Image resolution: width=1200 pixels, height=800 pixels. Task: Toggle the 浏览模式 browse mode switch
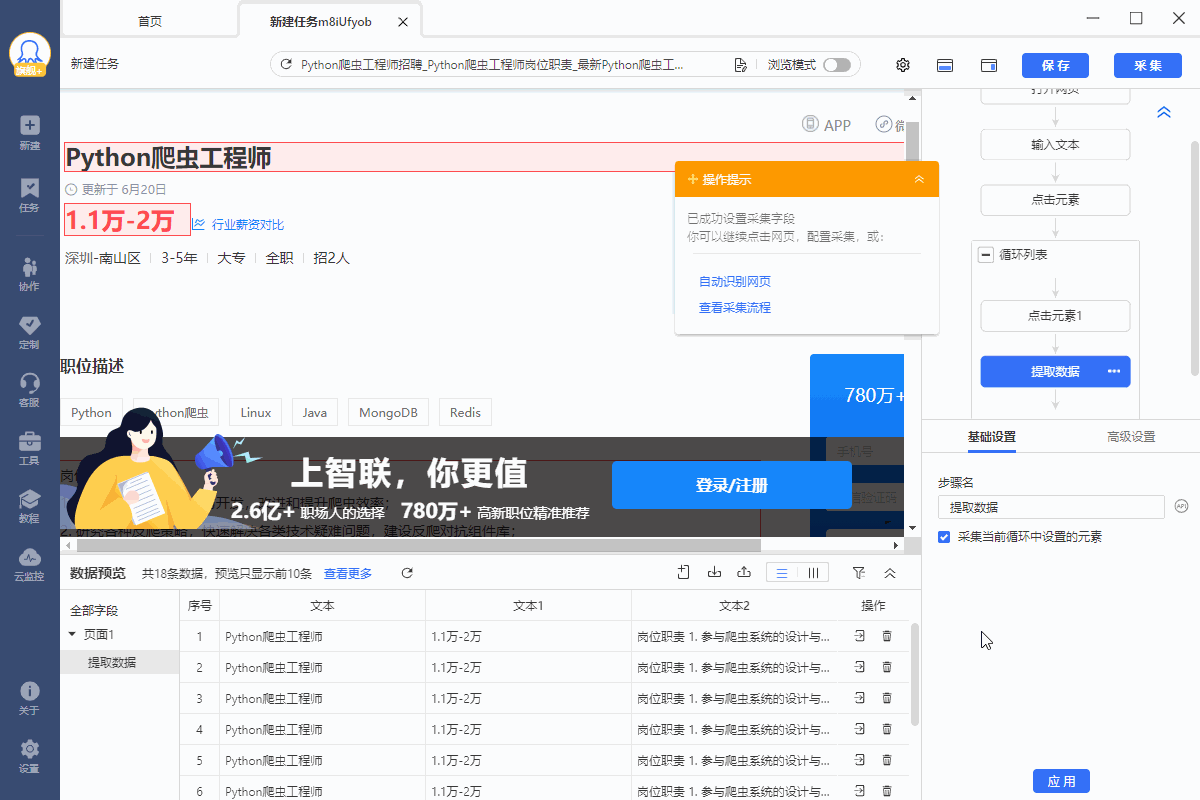[837, 65]
